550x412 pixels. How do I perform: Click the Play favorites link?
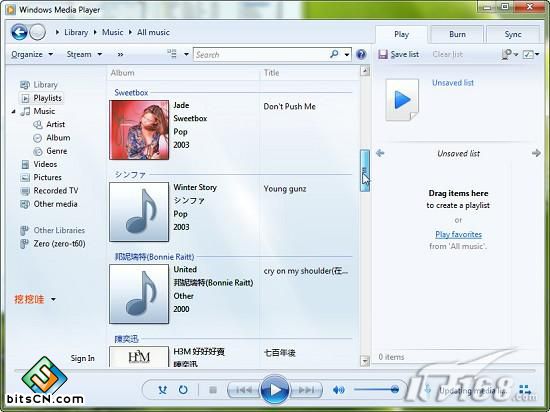tap(458, 235)
